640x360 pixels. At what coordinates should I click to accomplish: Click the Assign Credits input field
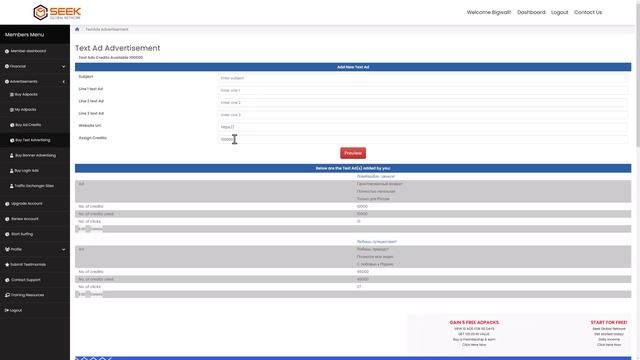(422, 139)
